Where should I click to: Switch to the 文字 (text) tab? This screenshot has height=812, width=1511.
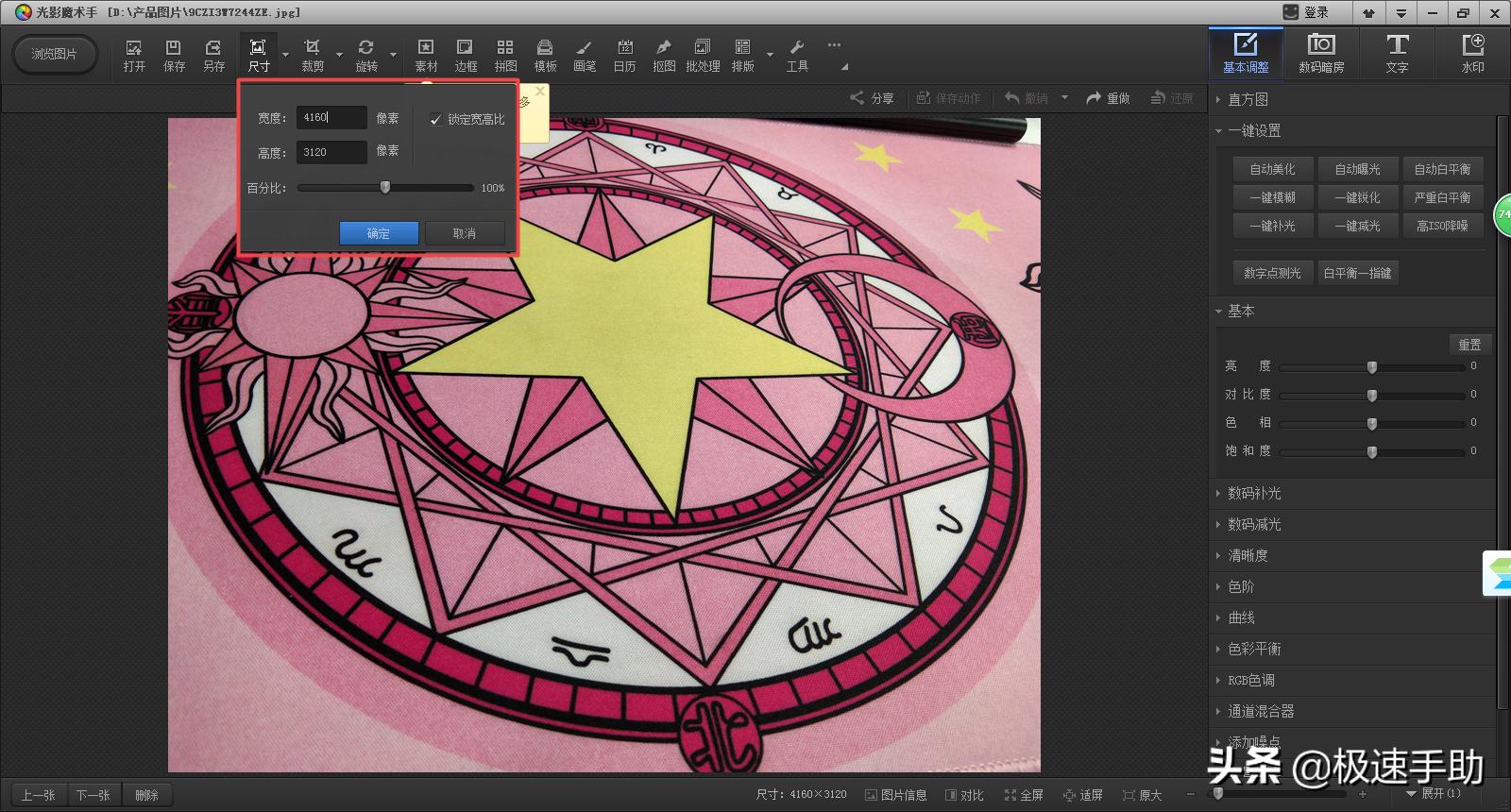1397,54
